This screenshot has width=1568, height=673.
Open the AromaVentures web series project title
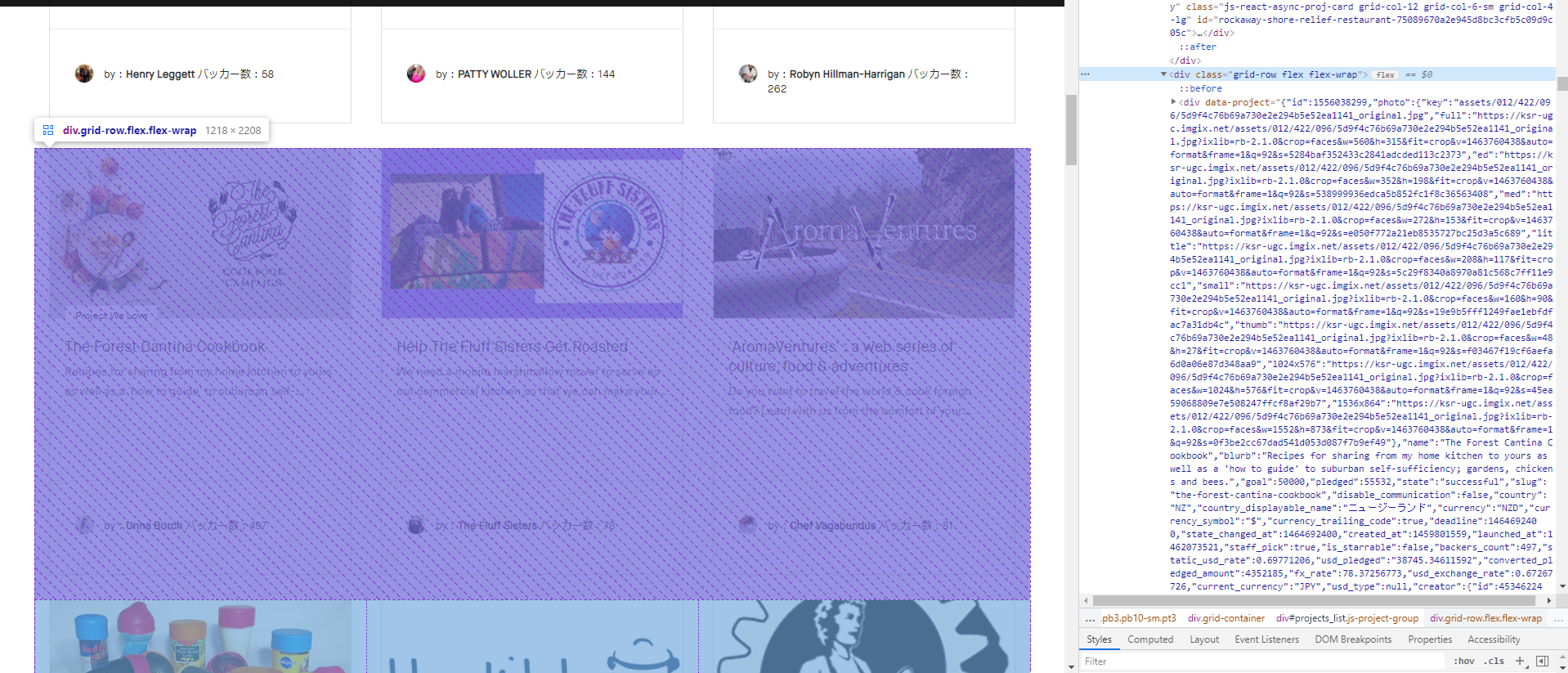coord(841,357)
